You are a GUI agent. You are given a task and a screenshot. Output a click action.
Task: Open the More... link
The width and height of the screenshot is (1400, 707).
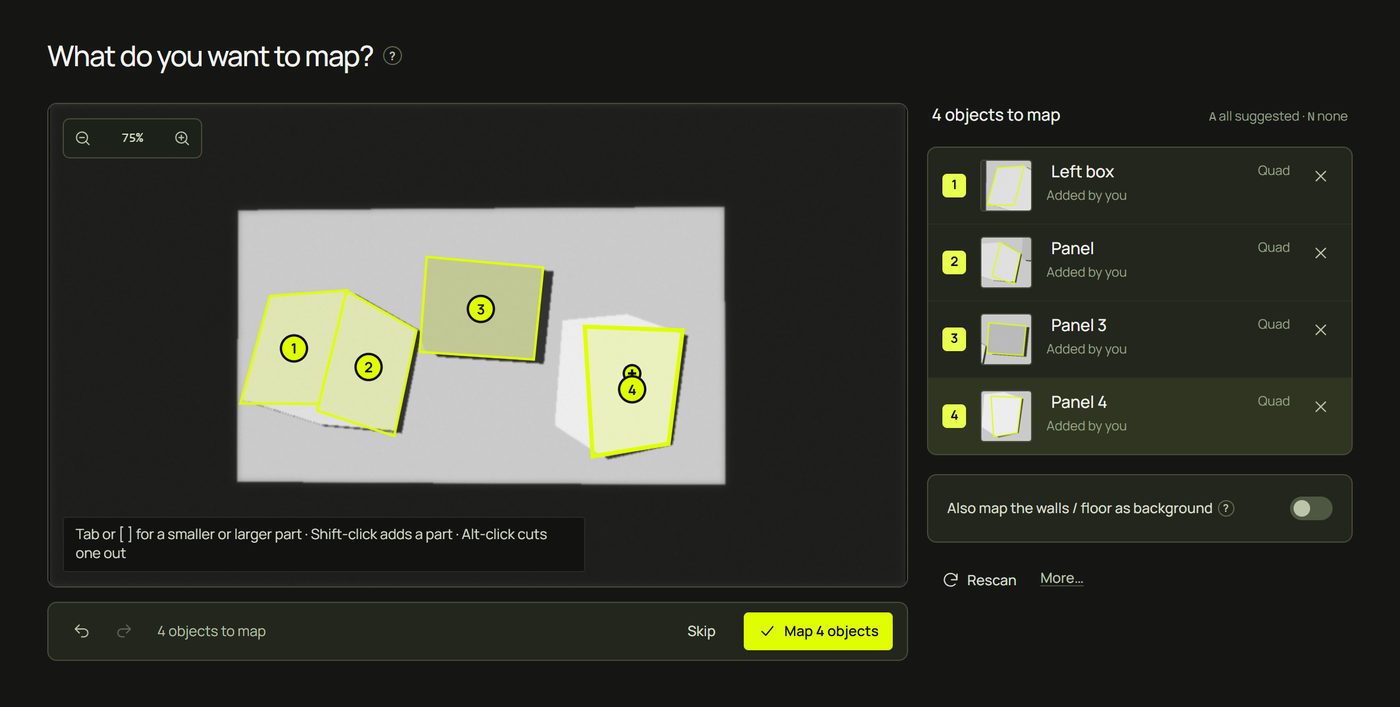1061,578
